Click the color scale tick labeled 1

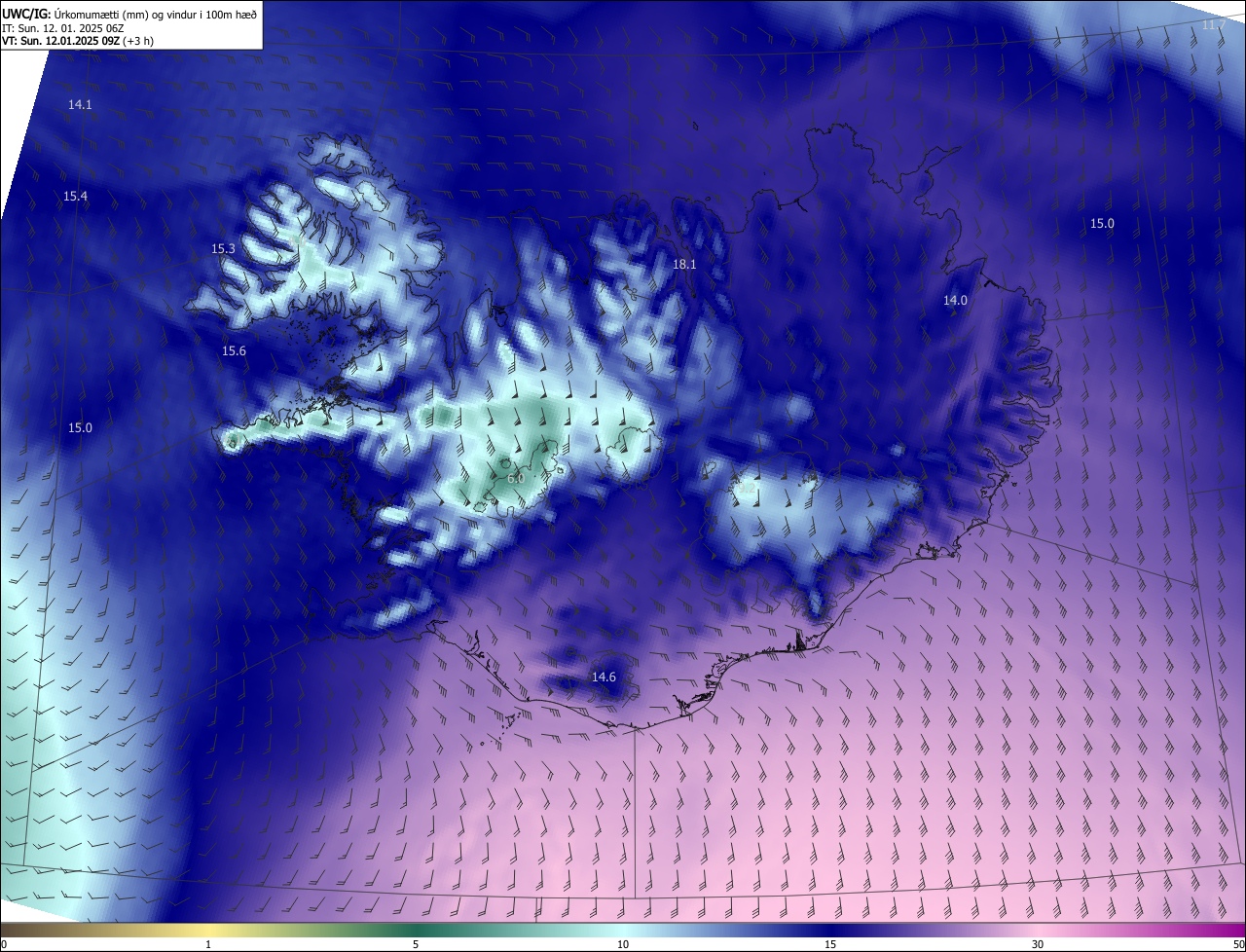pos(208,944)
